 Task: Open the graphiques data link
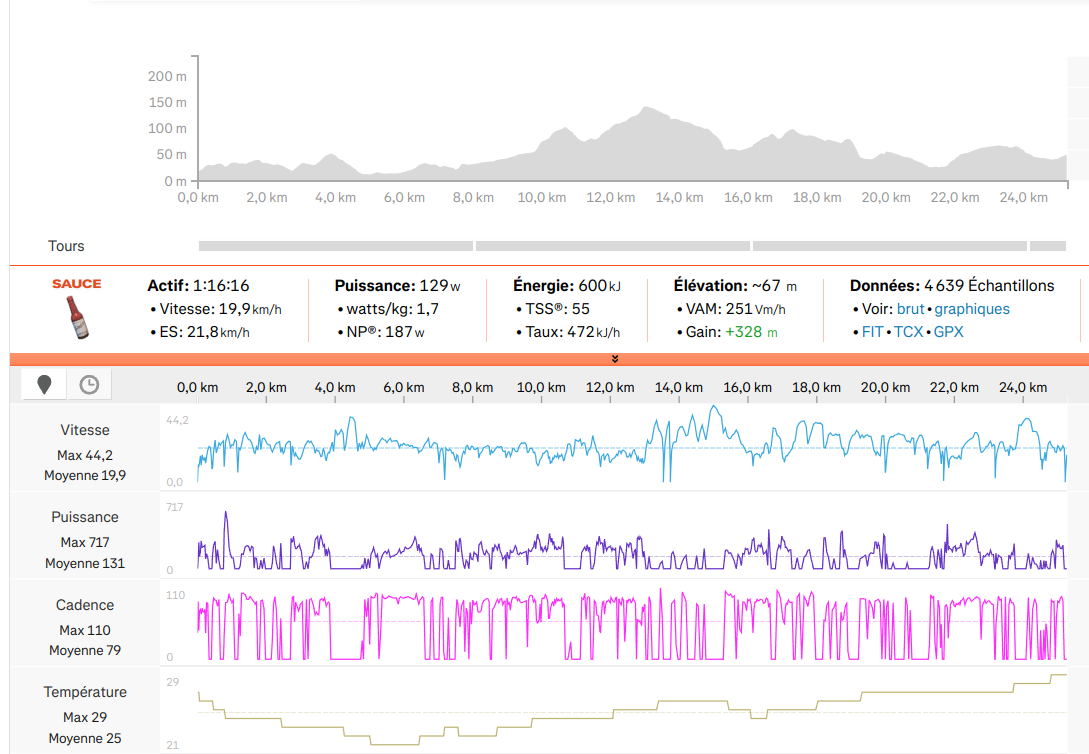[x=972, y=309]
